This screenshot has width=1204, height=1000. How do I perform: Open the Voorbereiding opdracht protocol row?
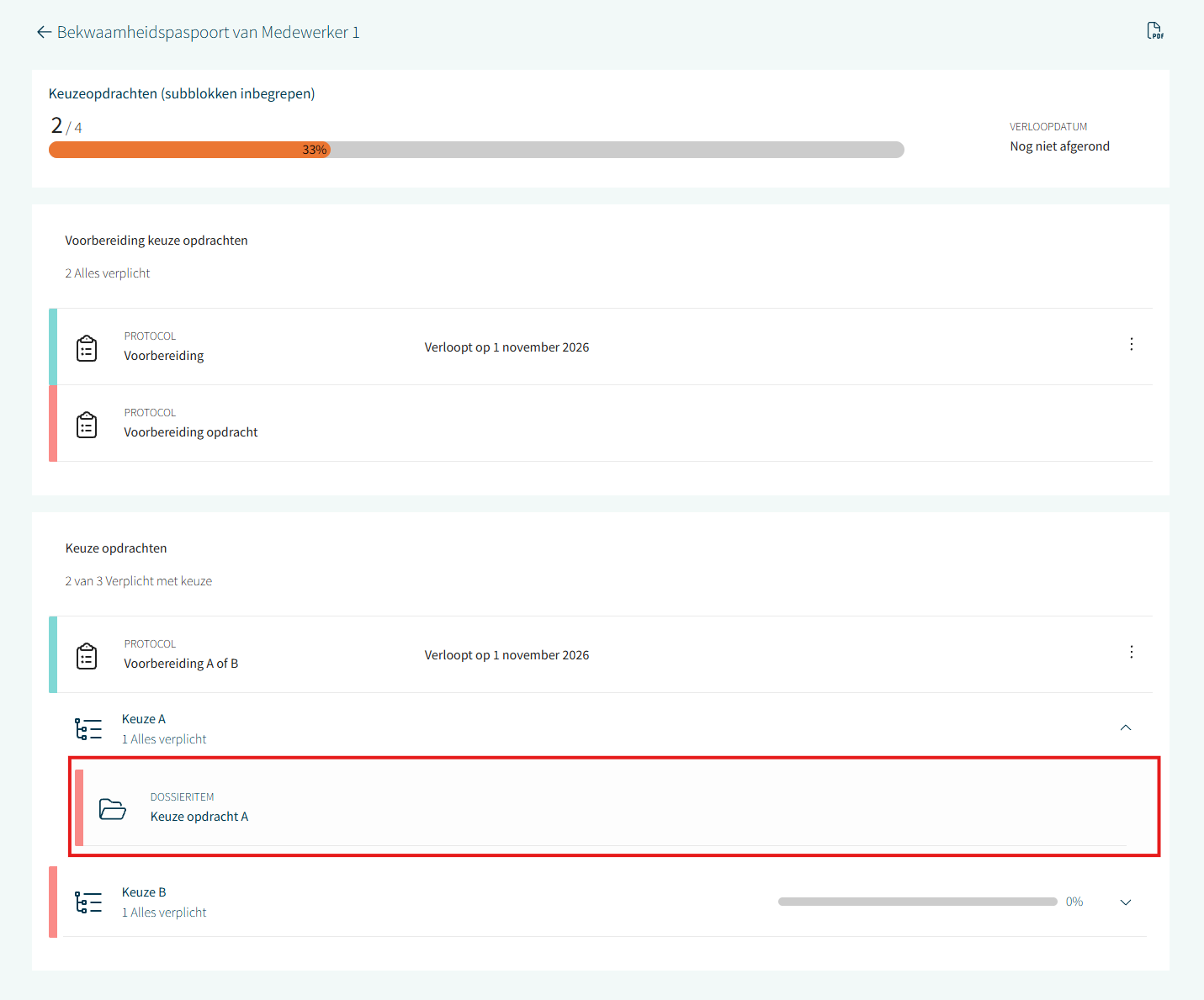pos(191,432)
